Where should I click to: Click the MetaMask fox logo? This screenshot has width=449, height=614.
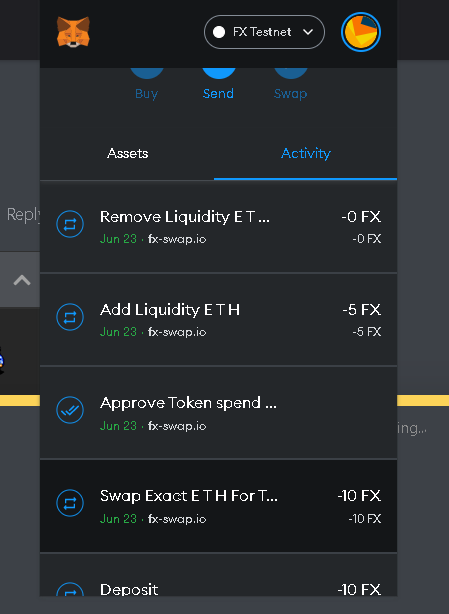(x=73, y=32)
